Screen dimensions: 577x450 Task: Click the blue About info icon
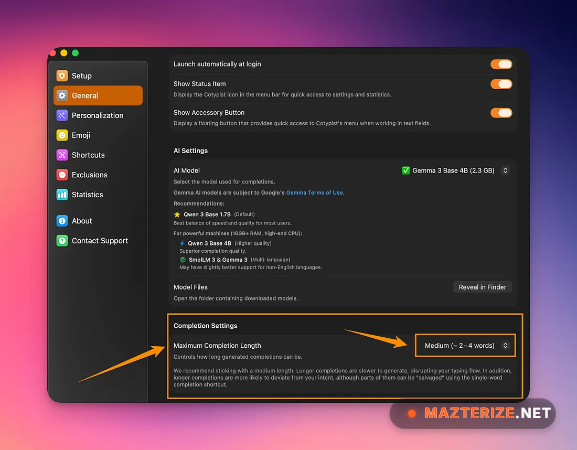62,221
